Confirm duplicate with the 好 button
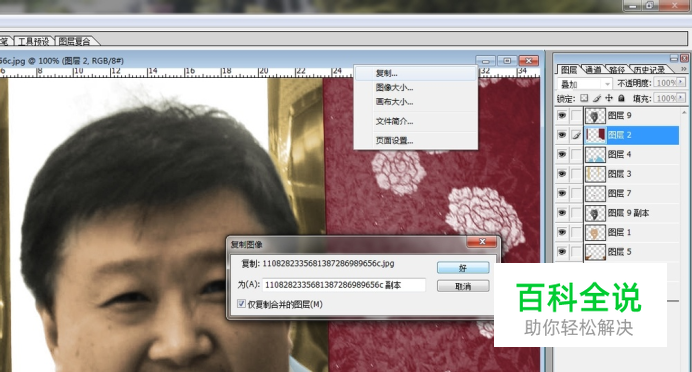The width and height of the screenshot is (692, 372). click(463, 268)
